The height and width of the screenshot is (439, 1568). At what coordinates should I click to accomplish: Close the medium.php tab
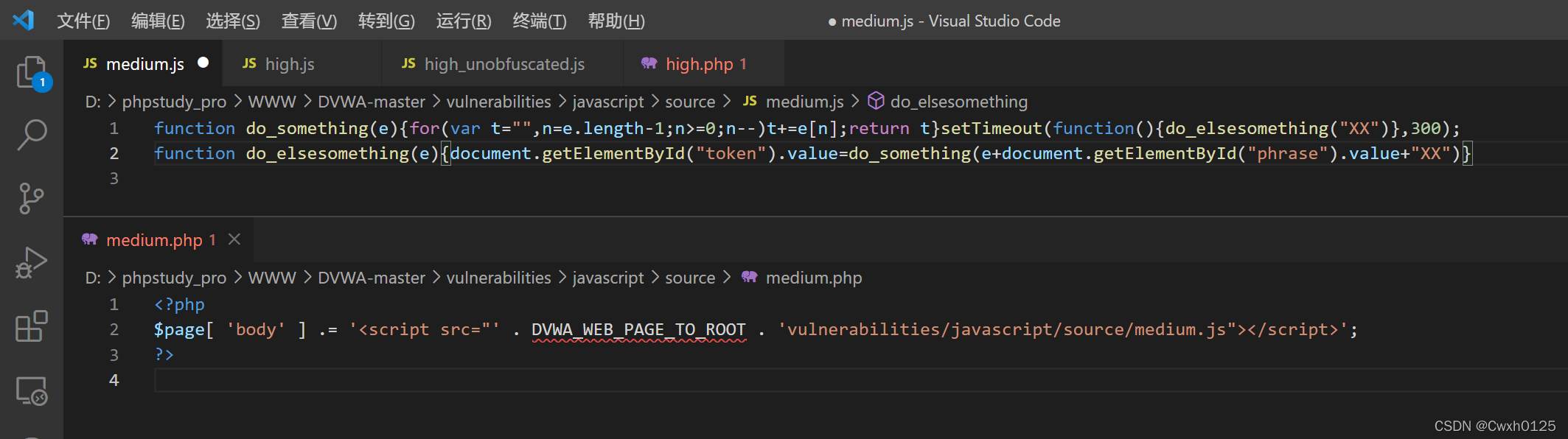point(234,239)
